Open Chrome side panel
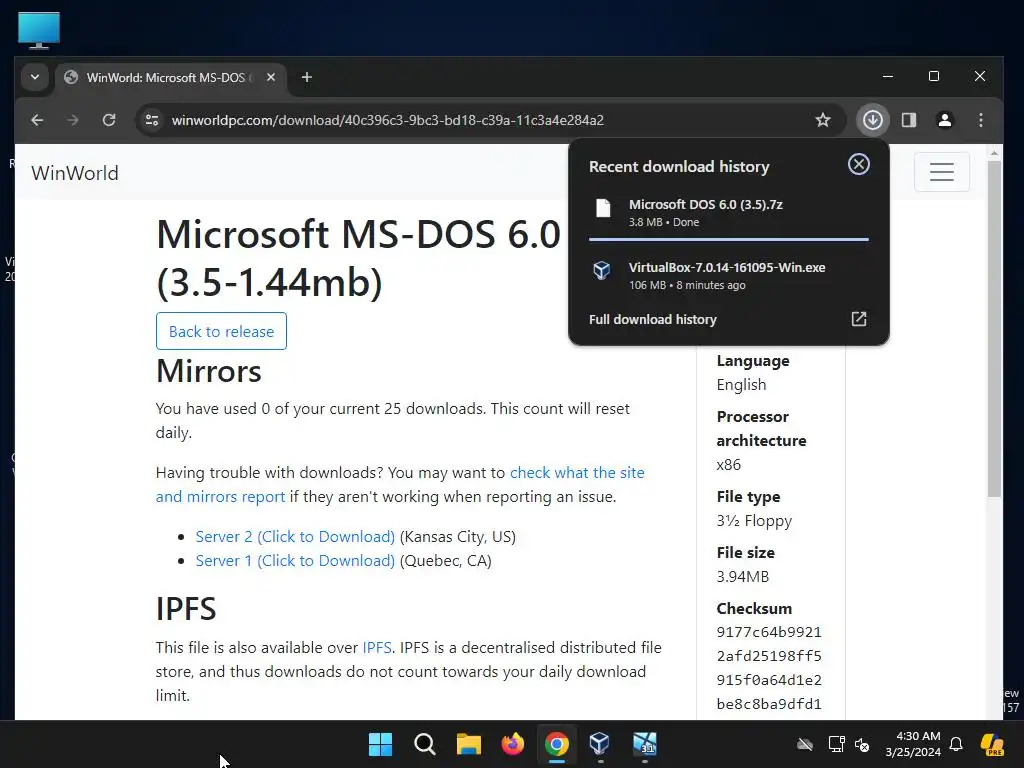 pos(908,120)
